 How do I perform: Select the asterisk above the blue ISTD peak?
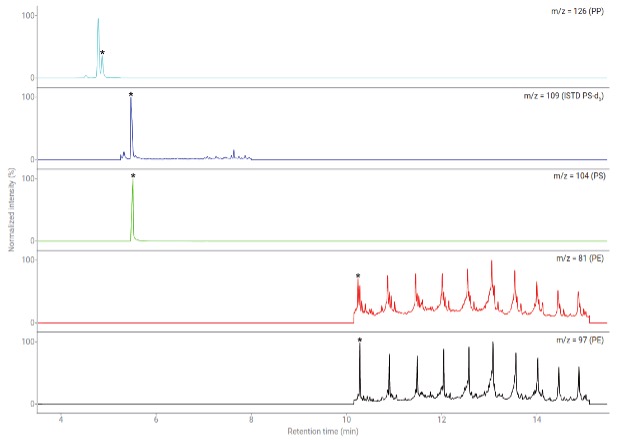(131, 96)
